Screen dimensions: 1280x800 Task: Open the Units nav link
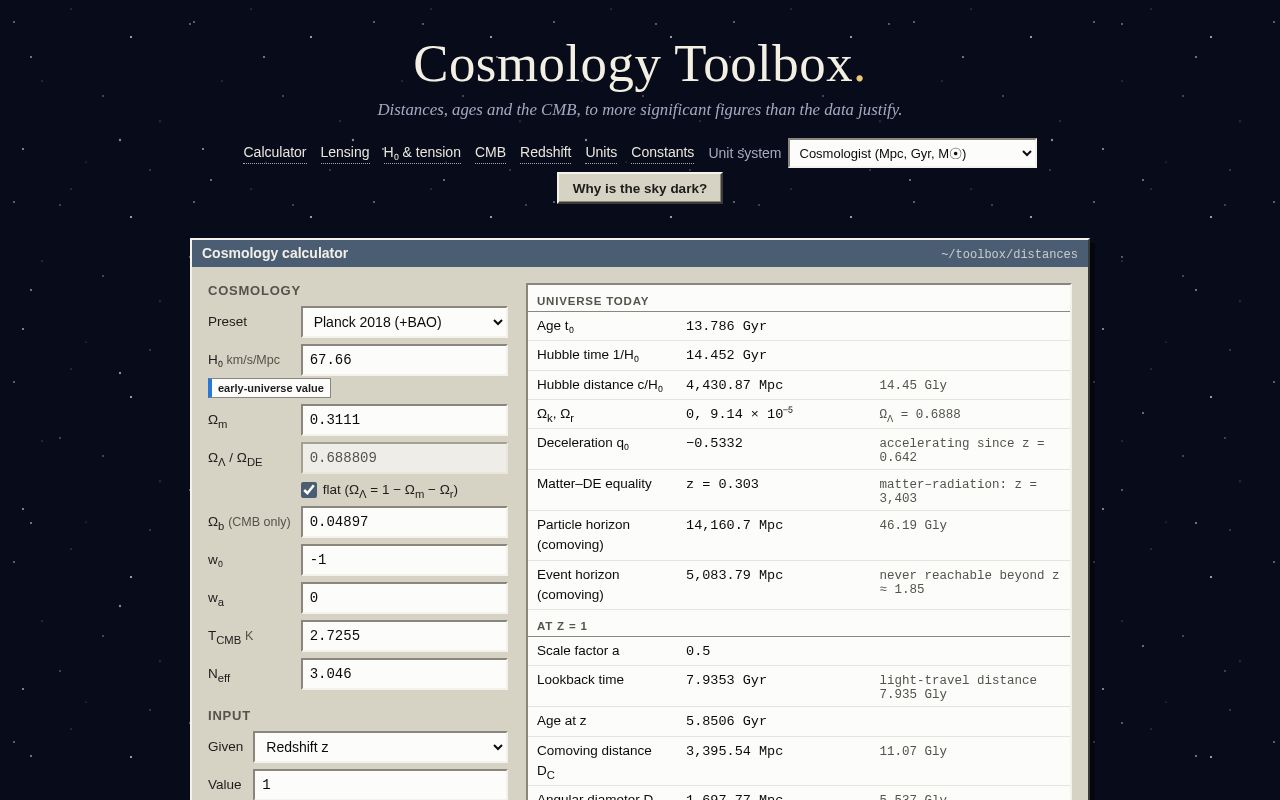tap(601, 152)
